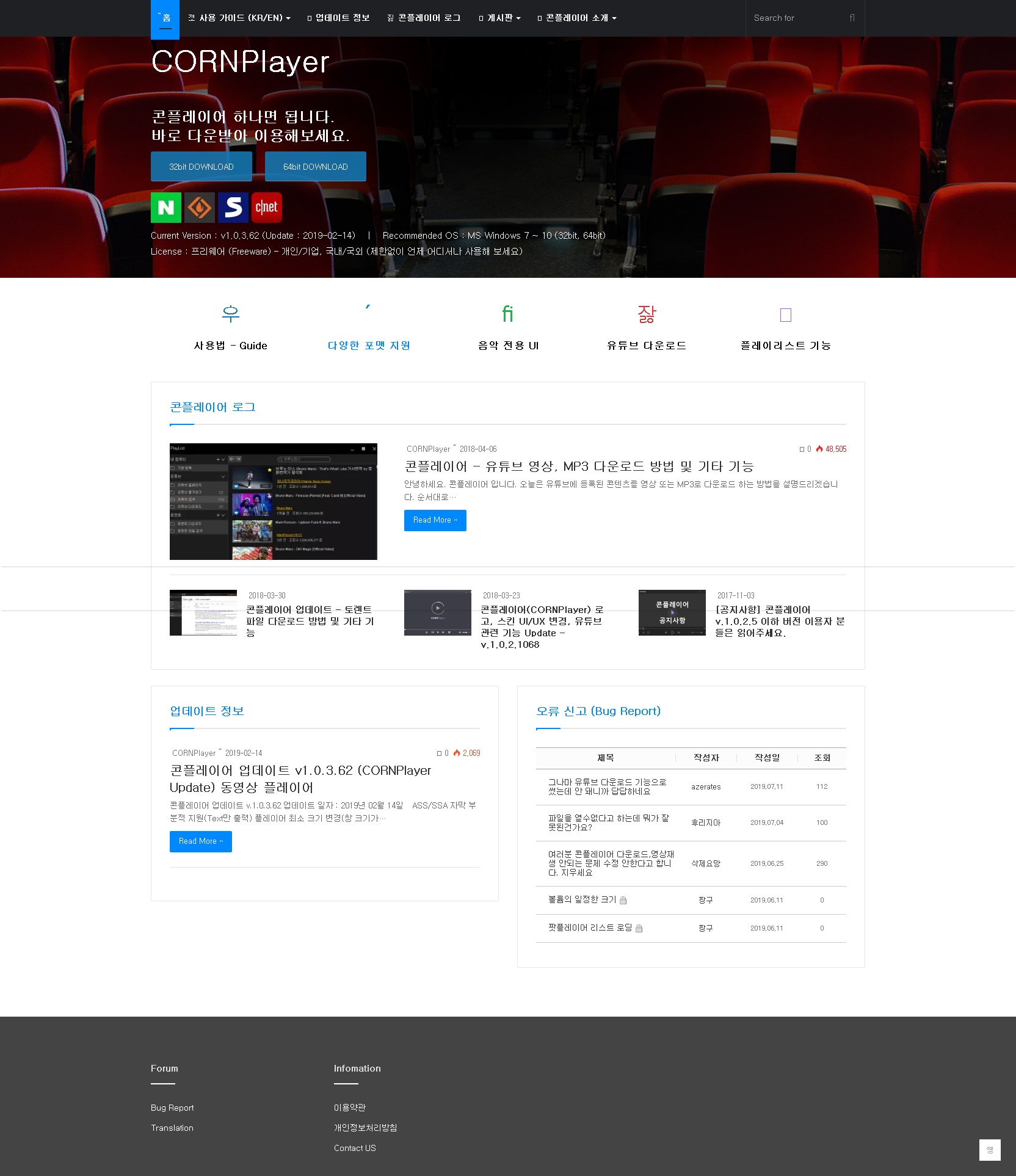Open the 공지사항 notice thumbnail

point(672,612)
